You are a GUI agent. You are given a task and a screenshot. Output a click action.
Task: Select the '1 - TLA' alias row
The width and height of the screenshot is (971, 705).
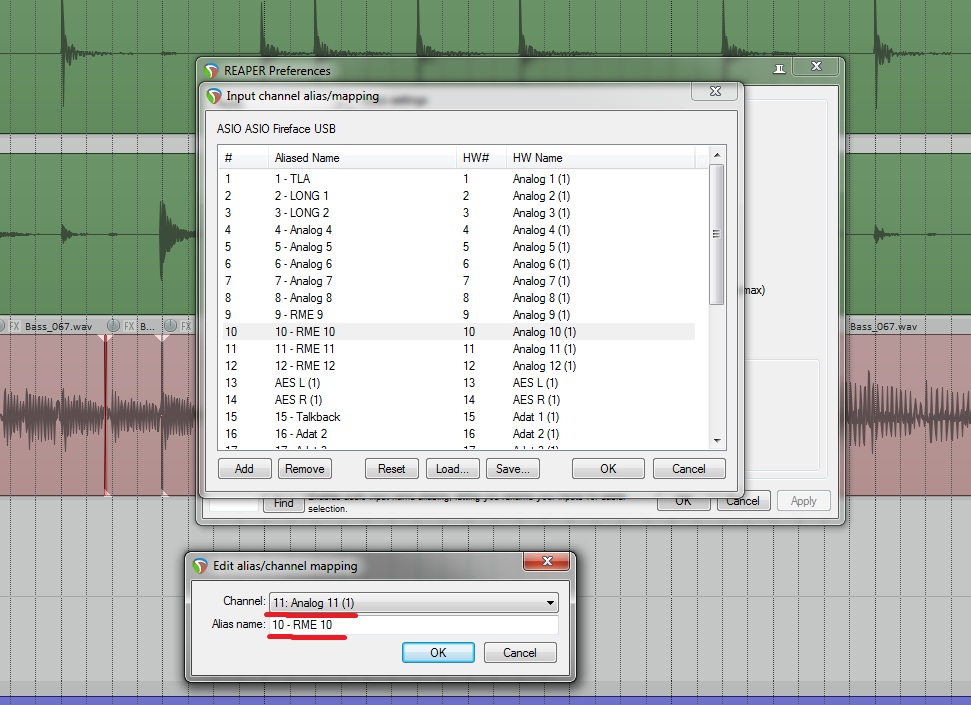coord(292,178)
